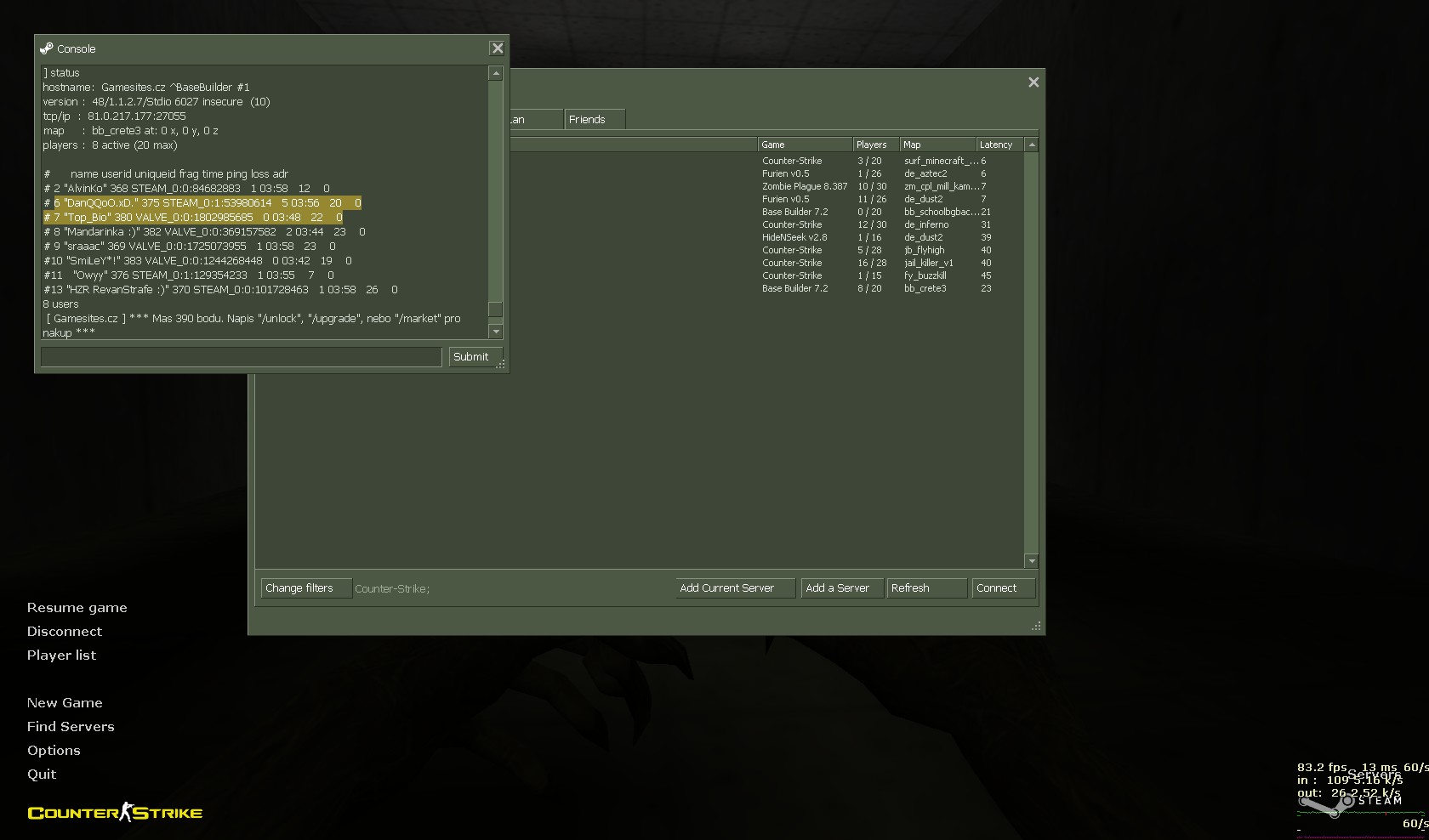This screenshot has height=840, width=1429.
Task: Click the console scrollbar up arrow
Action: (496, 74)
